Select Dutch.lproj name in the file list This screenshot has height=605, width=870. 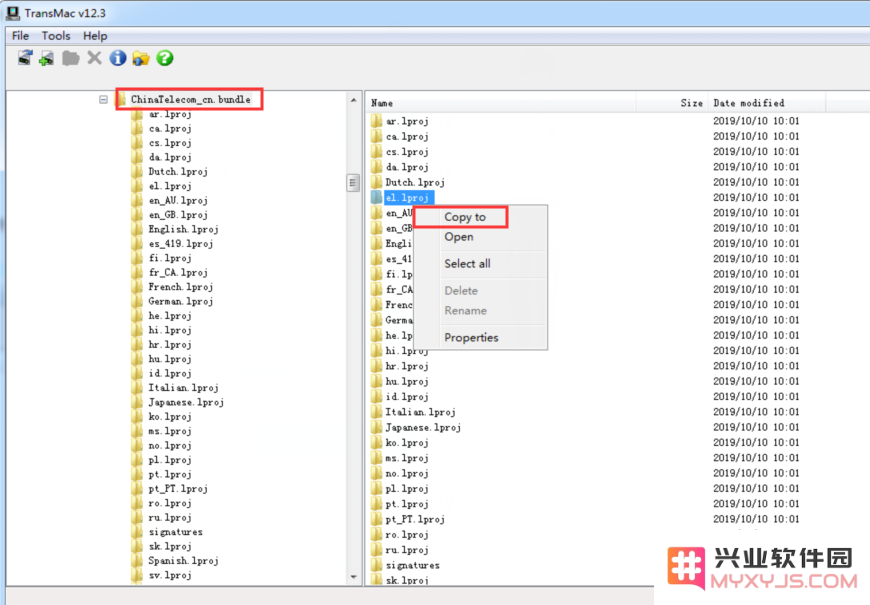click(415, 183)
